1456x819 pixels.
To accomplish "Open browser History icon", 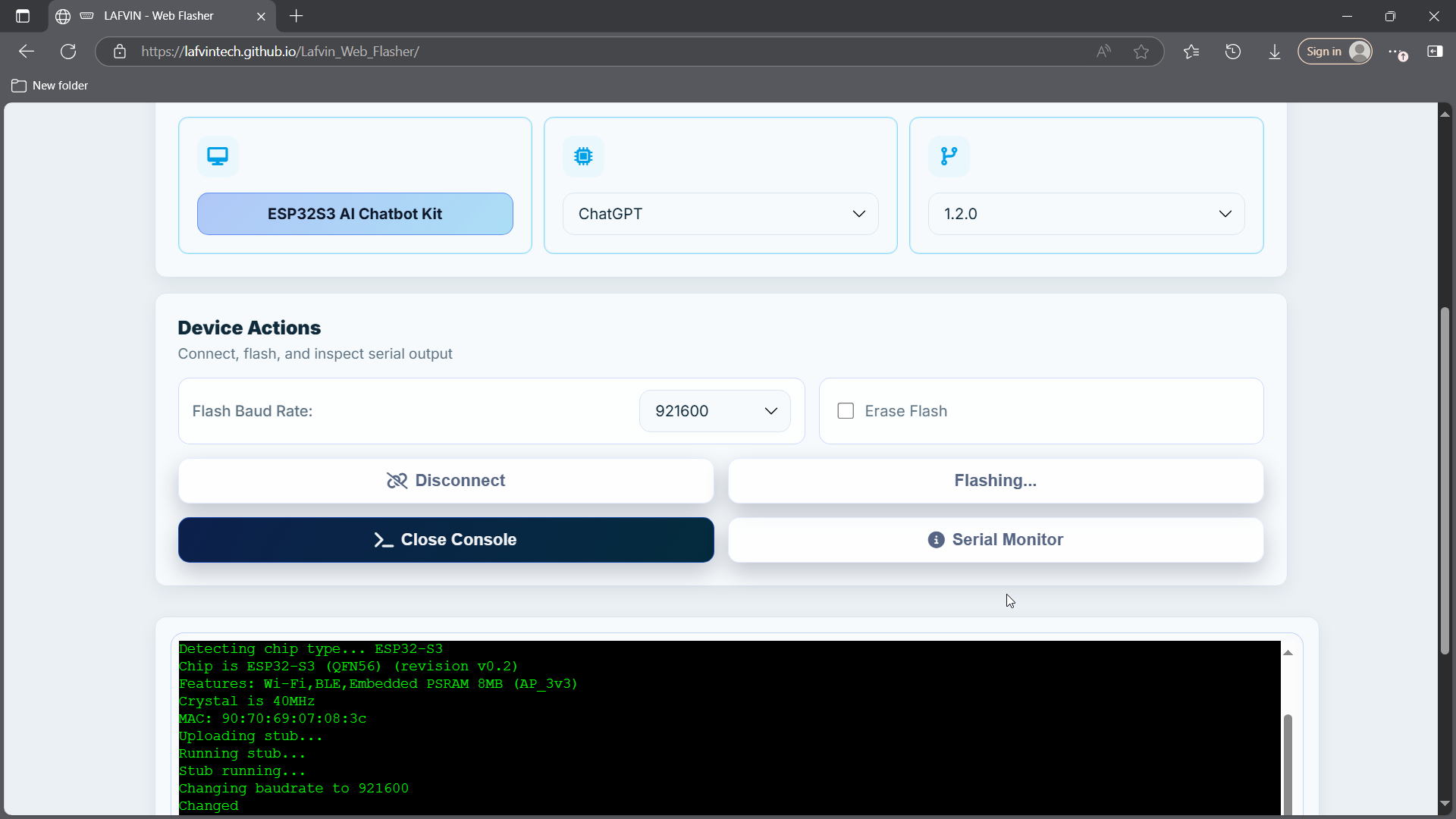I will (x=1233, y=52).
